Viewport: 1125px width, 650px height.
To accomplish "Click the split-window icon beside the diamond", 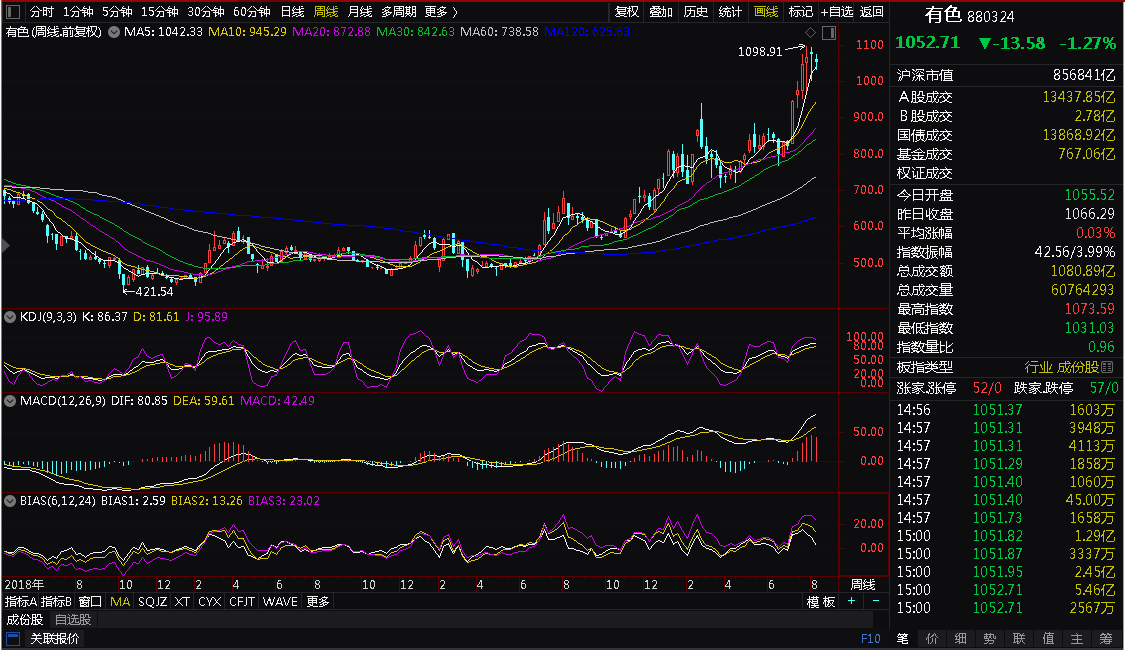I will [x=829, y=32].
